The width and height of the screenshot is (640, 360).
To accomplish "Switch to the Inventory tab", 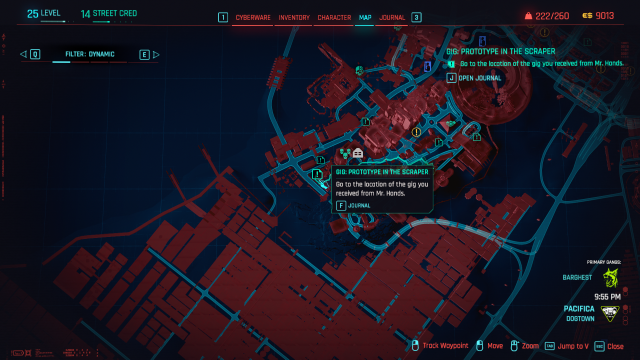I will click(x=294, y=18).
